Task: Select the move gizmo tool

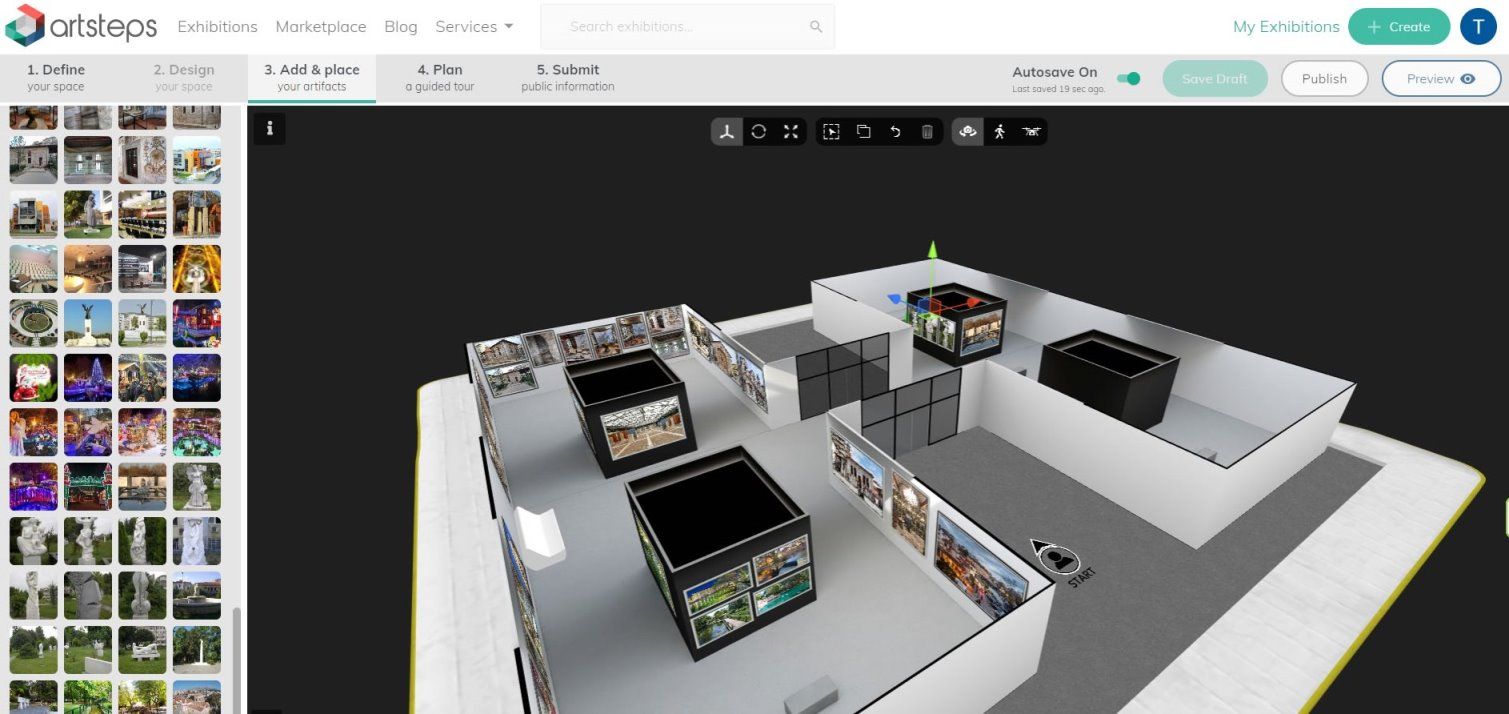Action: (x=727, y=132)
